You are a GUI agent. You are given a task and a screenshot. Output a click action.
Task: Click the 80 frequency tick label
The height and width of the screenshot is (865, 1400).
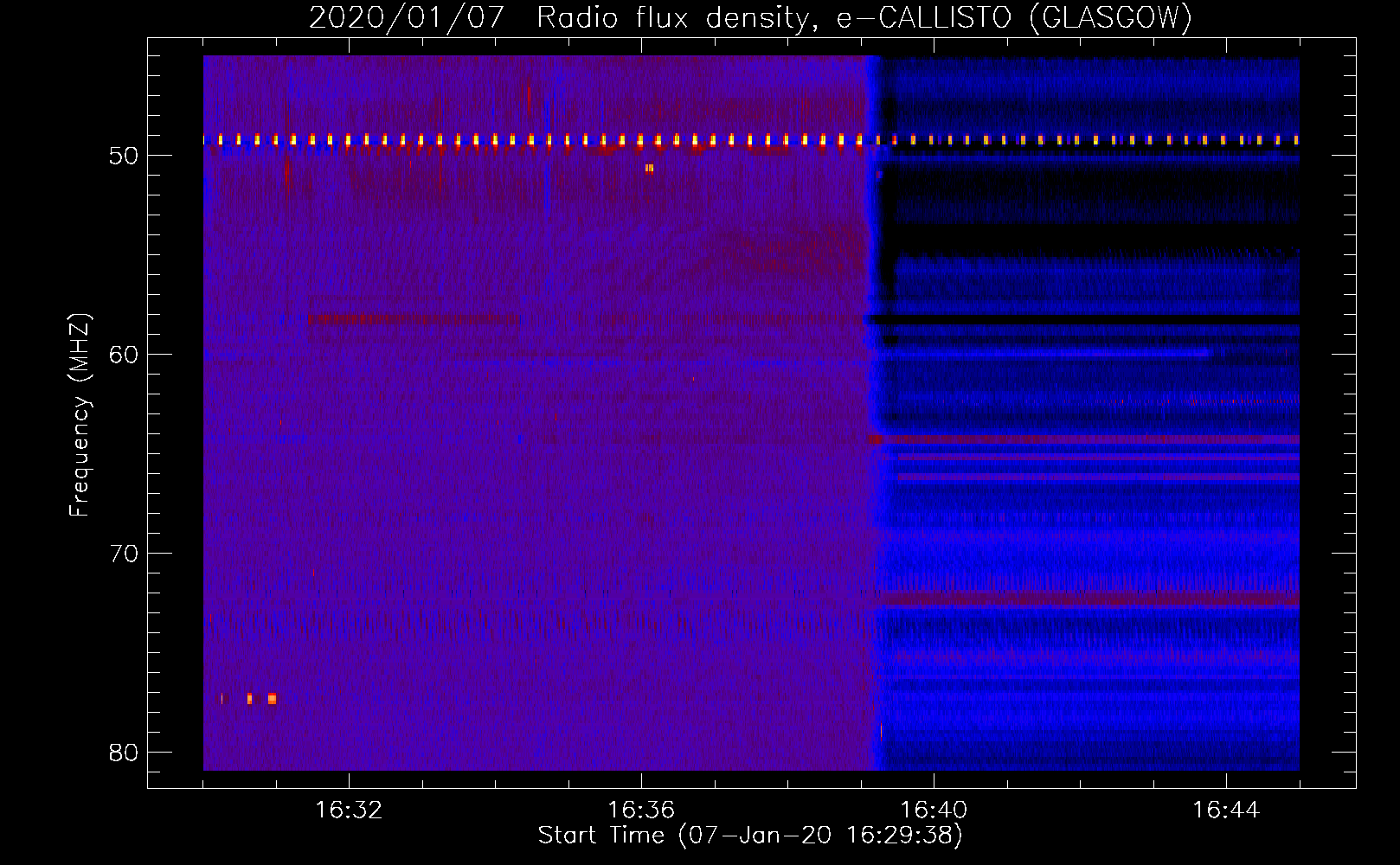click(x=124, y=753)
